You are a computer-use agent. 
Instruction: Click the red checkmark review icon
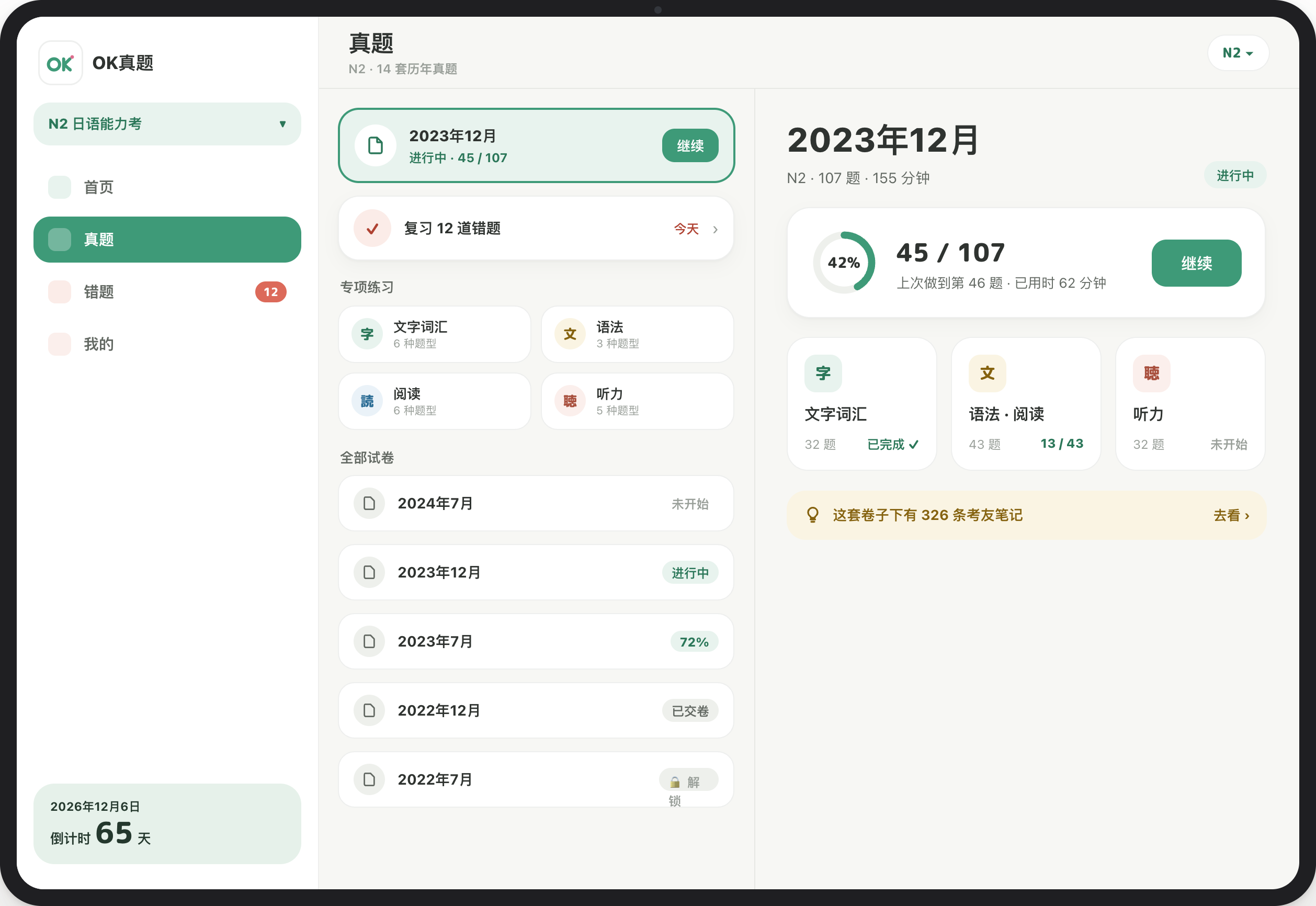click(372, 228)
